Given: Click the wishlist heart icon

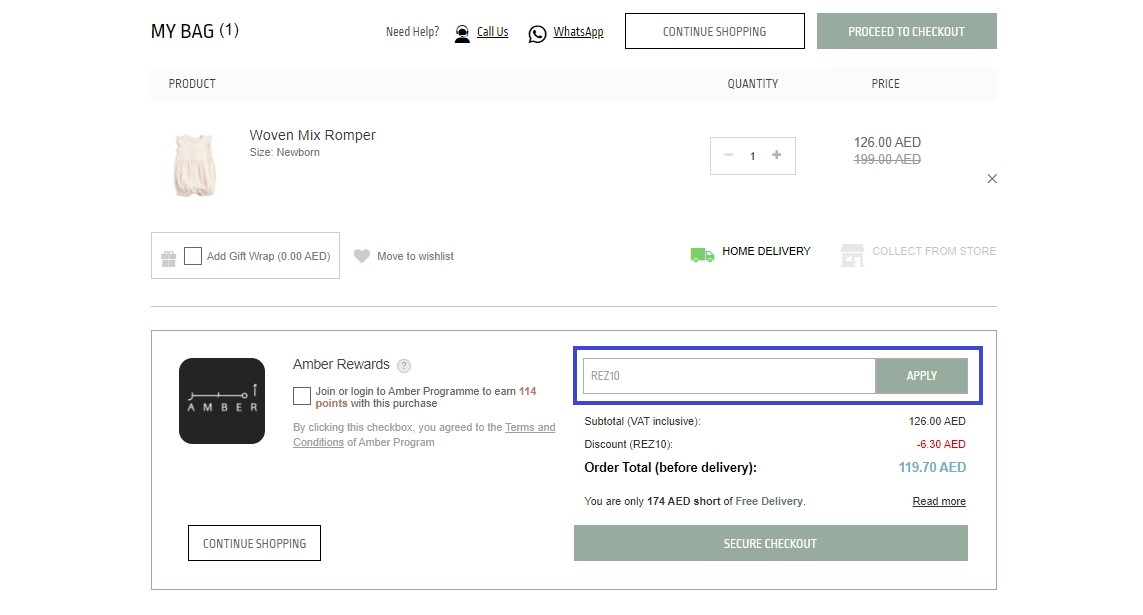Looking at the screenshot, I should pos(362,256).
